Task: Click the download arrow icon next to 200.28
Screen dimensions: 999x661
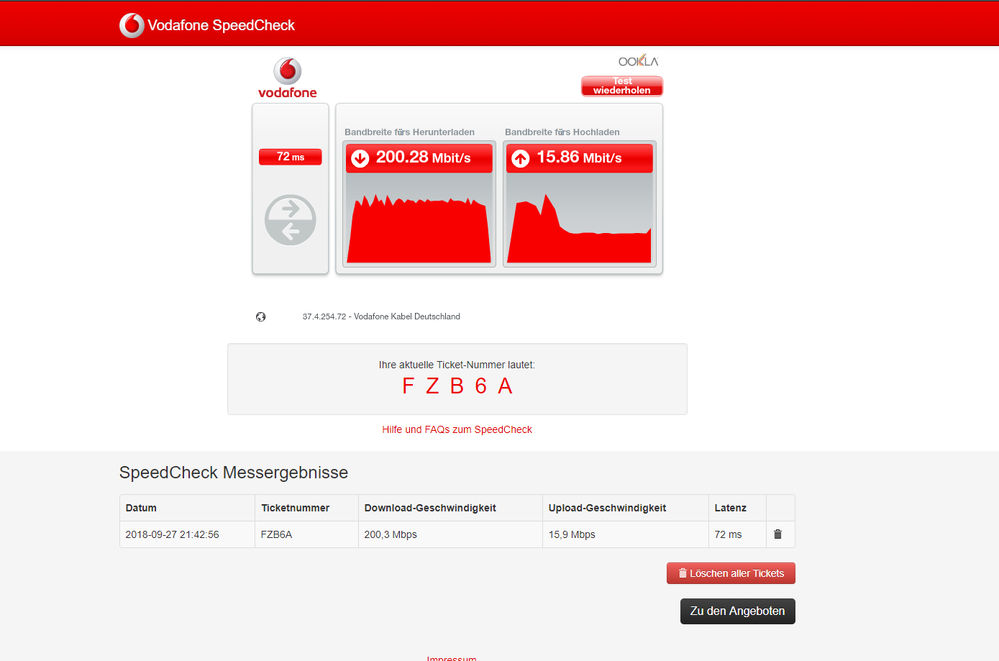Action: pyautogui.click(x=360, y=158)
